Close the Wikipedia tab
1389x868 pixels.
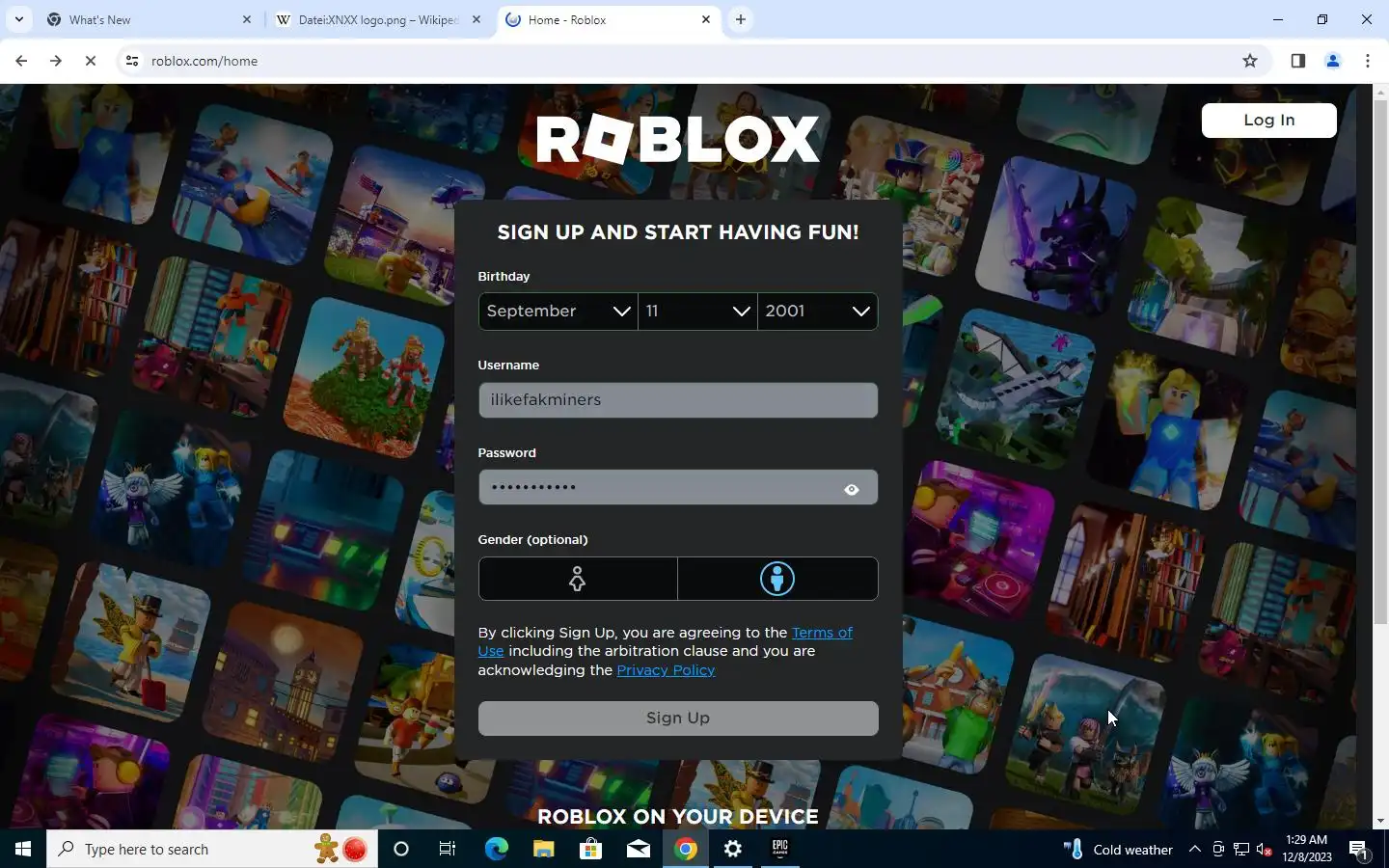[477, 19]
